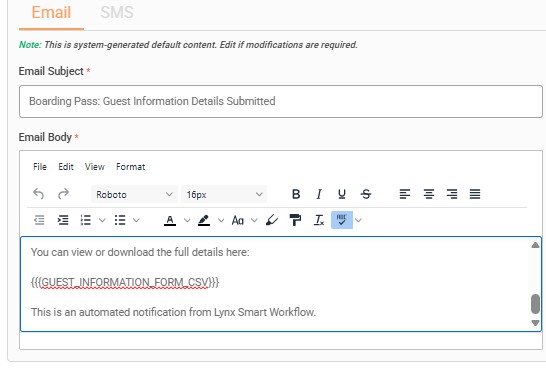Viewport: 546px width, 370px height.
Task: Apply the background highlight color
Action: 204,220
